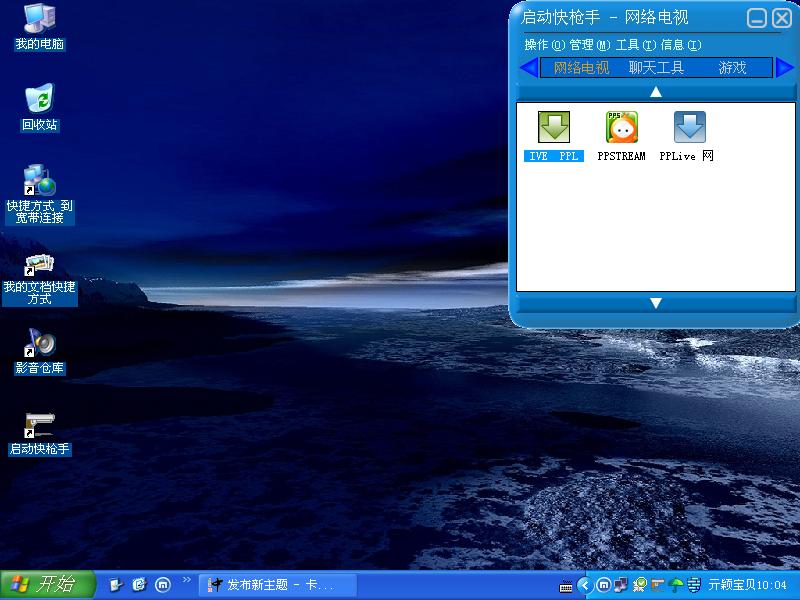The image size is (800, 600).
Task: Open the 管理(M) menu
Action: tap(590, 45)
